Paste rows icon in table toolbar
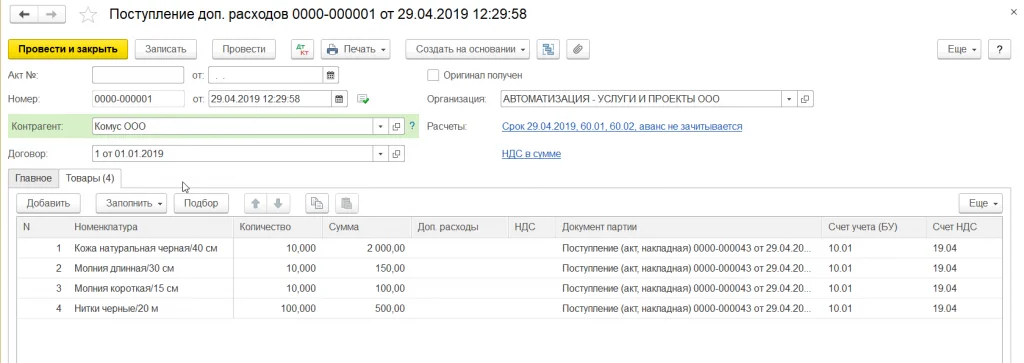The width and height of the screenshot is (1024, 363). [347, 203]
